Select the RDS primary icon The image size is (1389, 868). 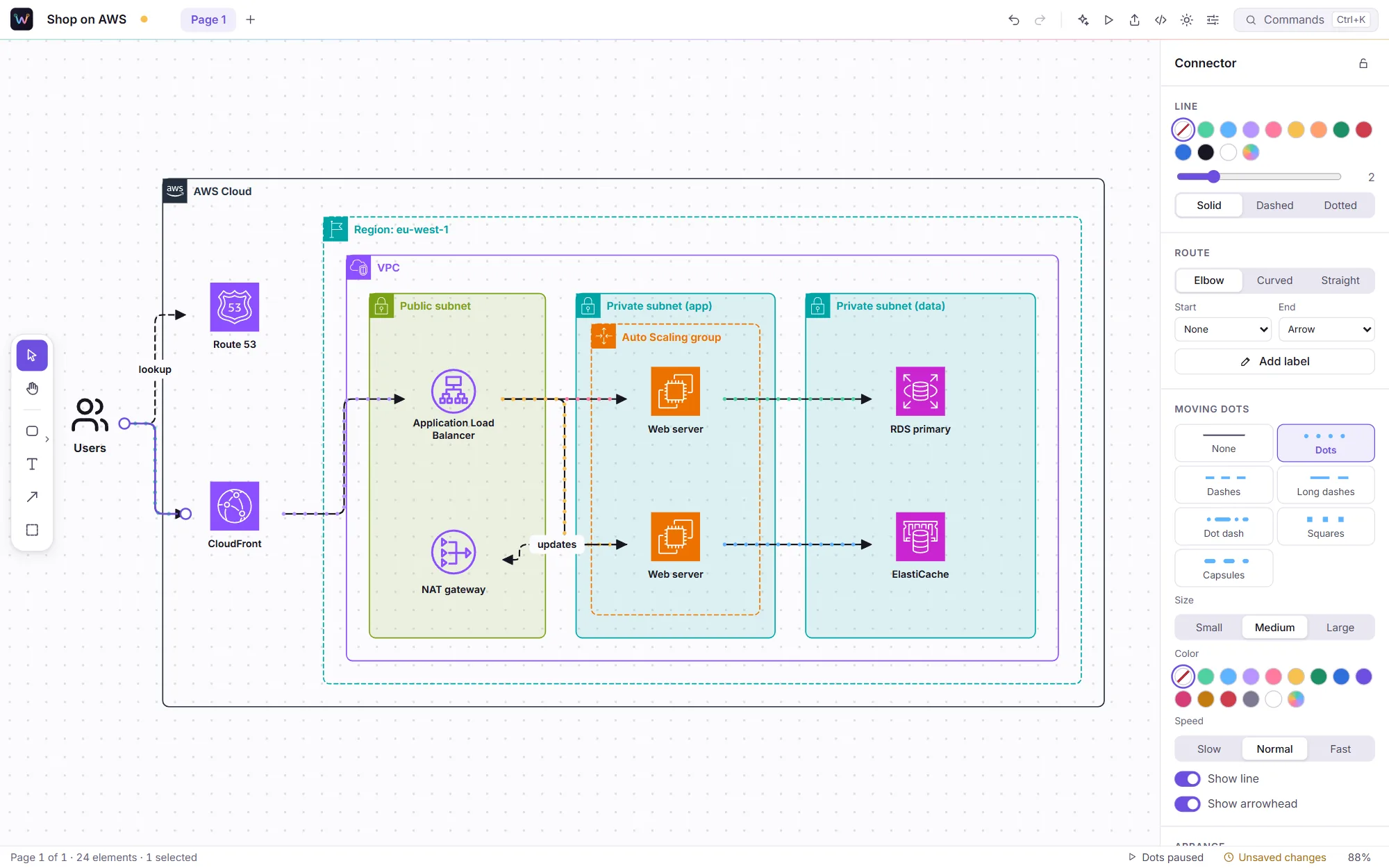[920, 391]
